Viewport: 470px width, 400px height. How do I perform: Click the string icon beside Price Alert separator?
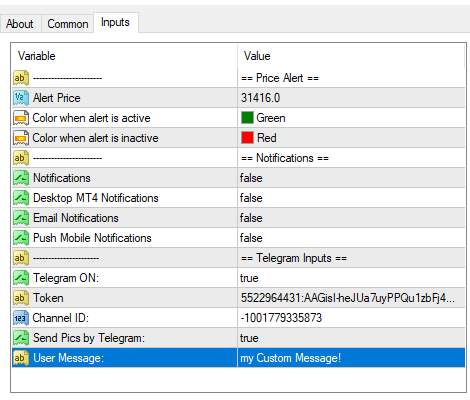(21, 78)
